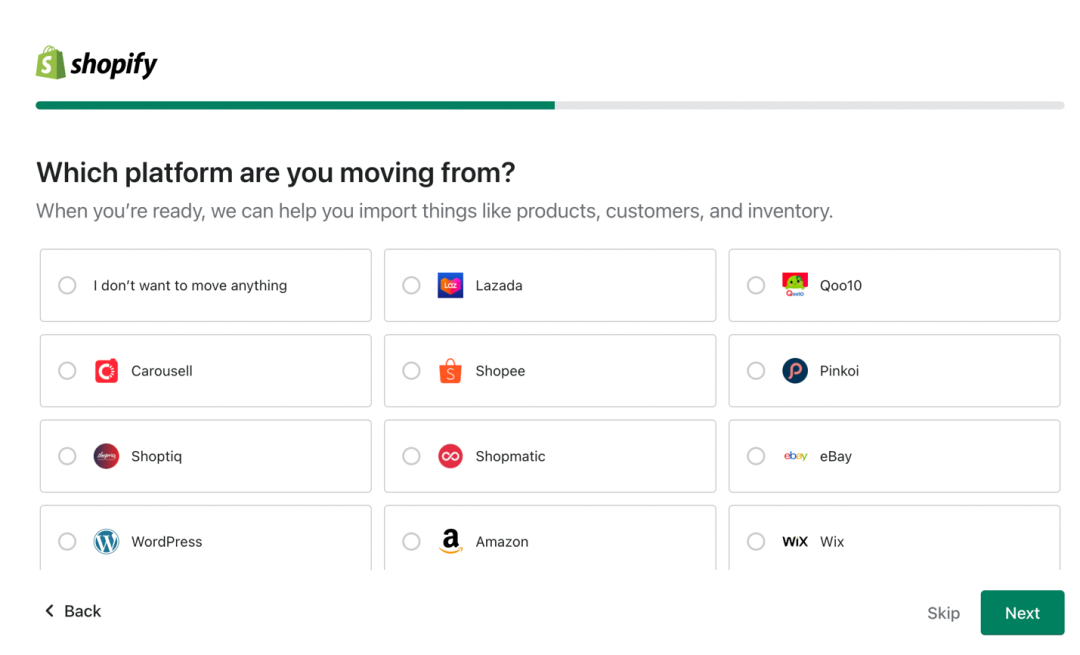Click the Back navigation control
Image resolution: width=1080 pixels, height=655 pixels.
click(x=72, y=610)
